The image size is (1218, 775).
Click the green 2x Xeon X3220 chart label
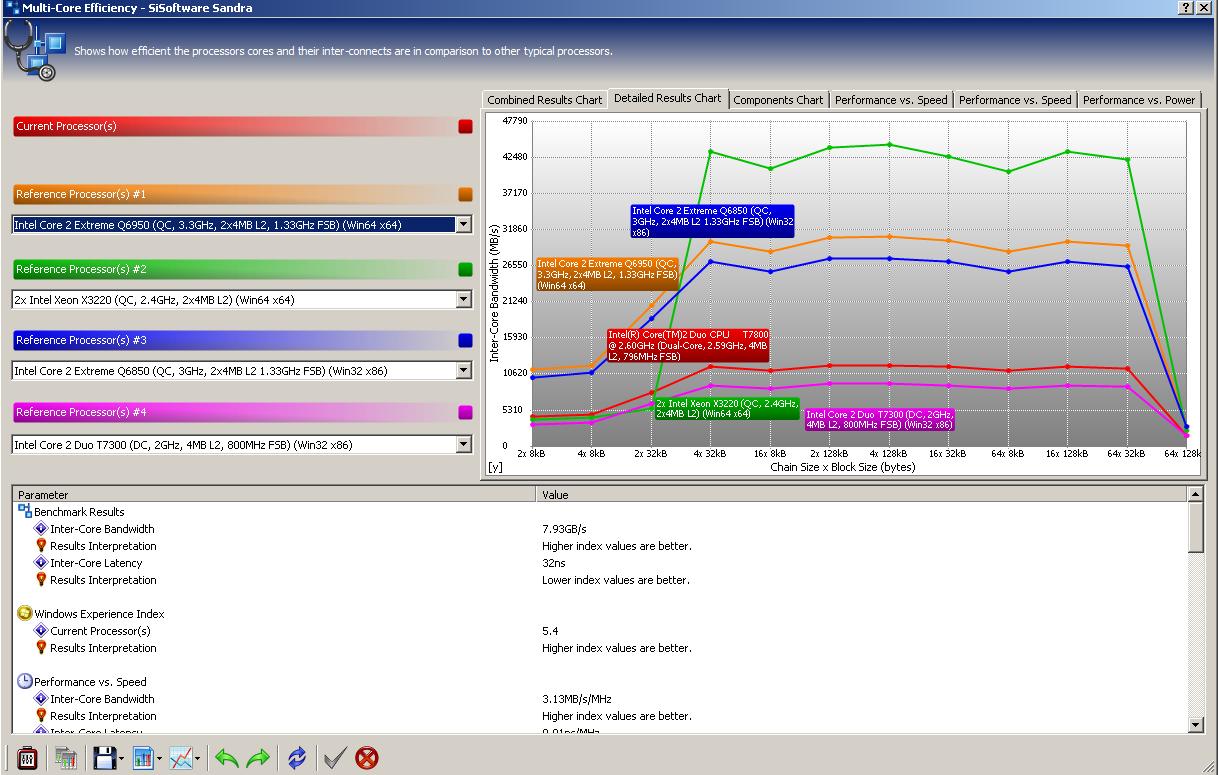726,408
